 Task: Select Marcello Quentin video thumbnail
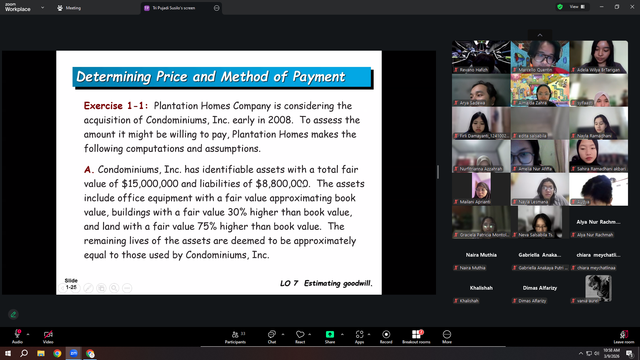point(540,57)
